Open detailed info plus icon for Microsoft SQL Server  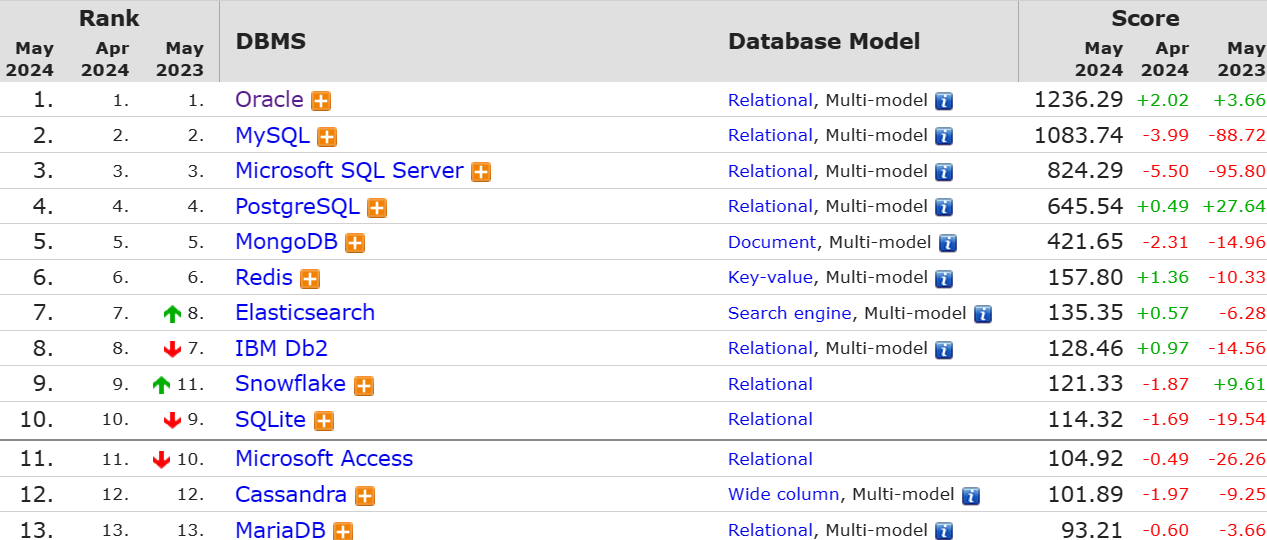pyautogui.click(x=481, y=172)
